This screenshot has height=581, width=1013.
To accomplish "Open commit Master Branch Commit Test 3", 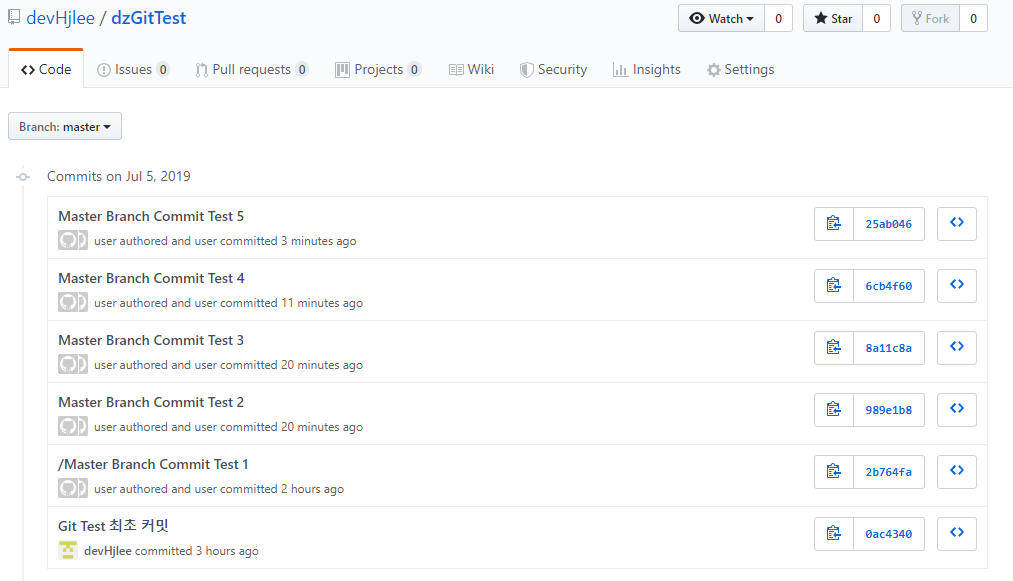I will (x=151, y=340).
